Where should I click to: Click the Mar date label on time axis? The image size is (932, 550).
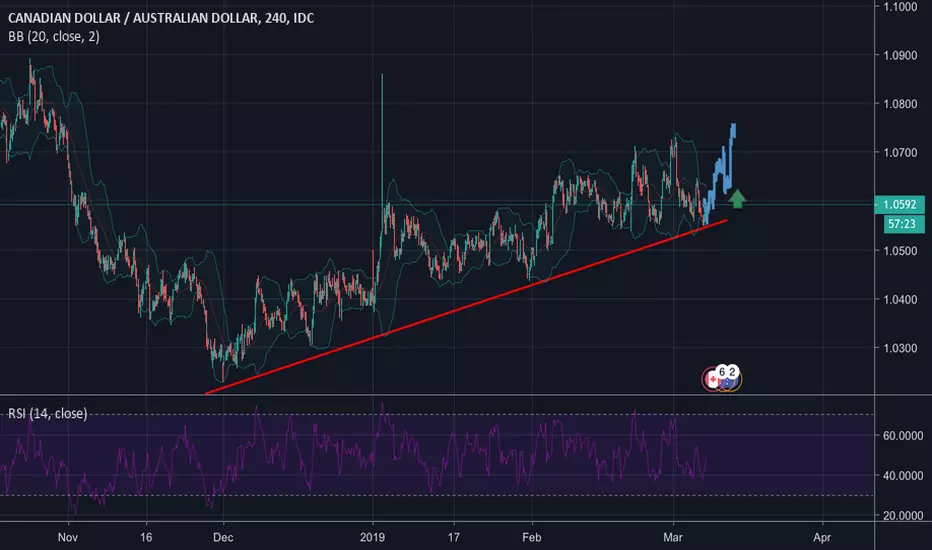coord(672,538)
